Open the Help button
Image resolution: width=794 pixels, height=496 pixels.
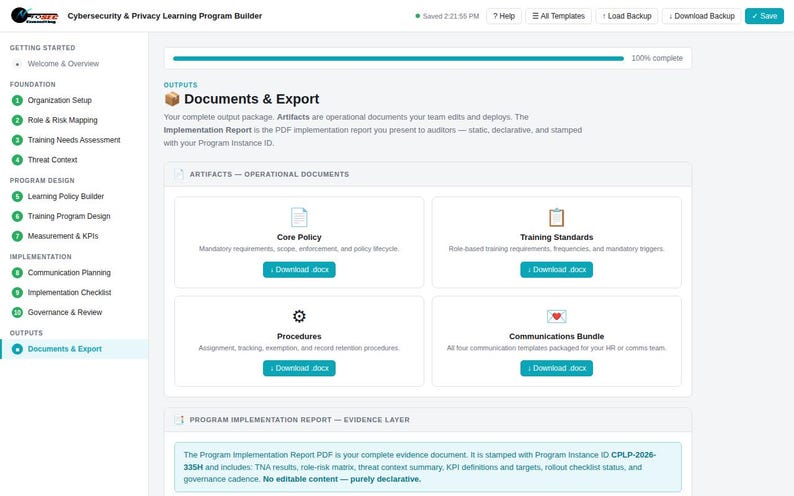click(x=504, y=16)
